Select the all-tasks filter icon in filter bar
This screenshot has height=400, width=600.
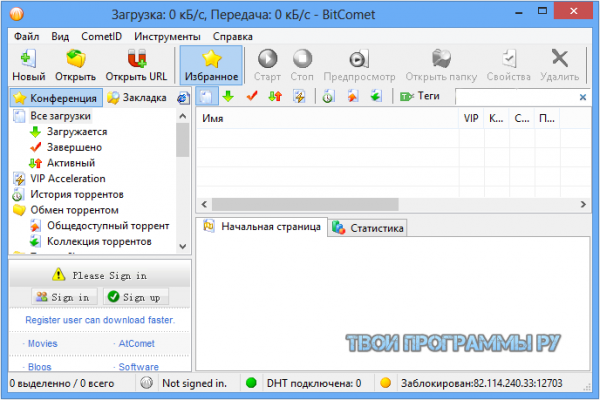tap(207, 96)
